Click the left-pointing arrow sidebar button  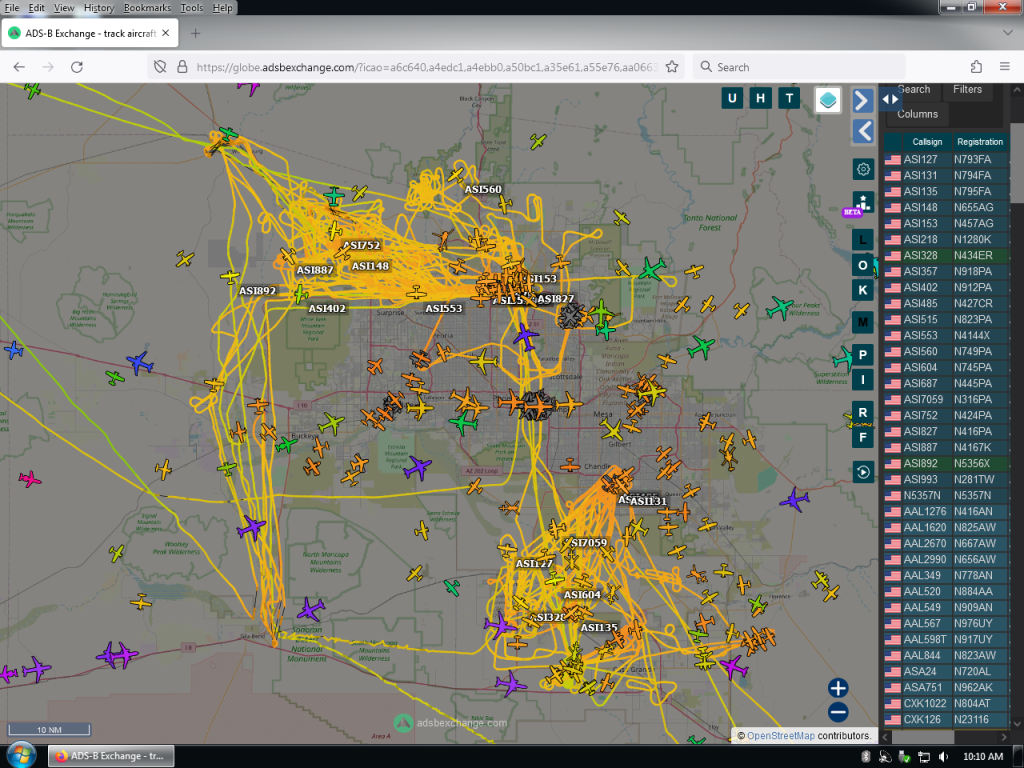point(863,131)
